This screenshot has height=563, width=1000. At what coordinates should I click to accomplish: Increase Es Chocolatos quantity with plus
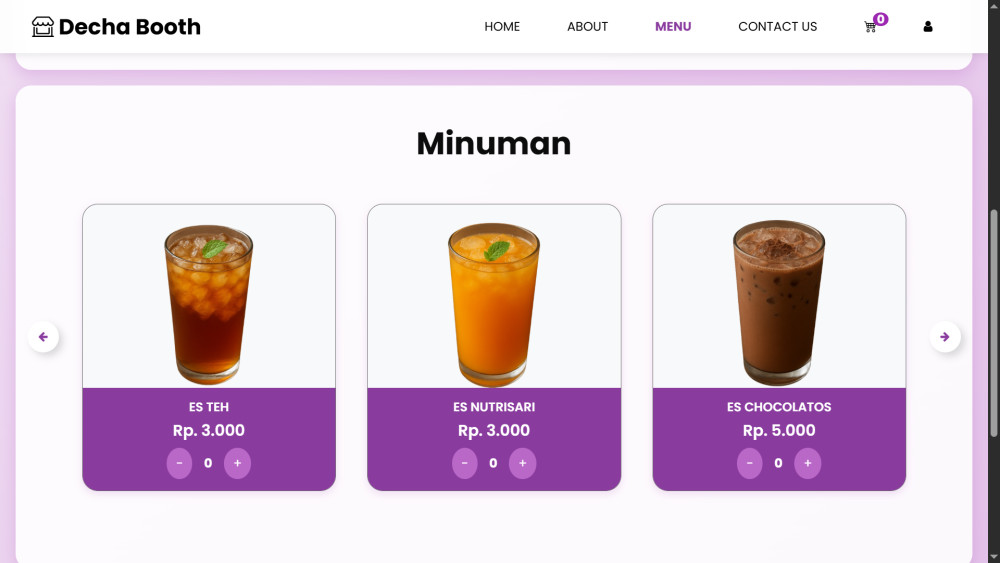(807, 463)
